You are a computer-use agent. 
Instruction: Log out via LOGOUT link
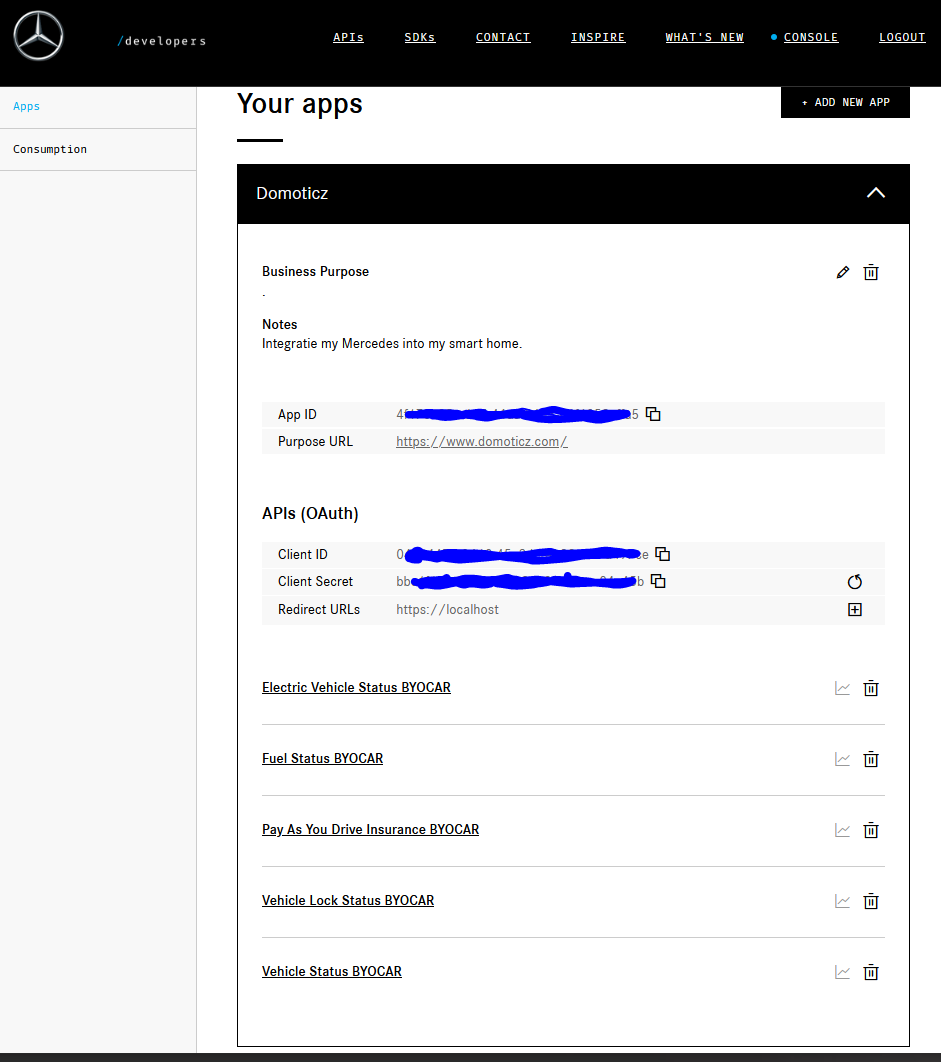[x=902, y=37]
